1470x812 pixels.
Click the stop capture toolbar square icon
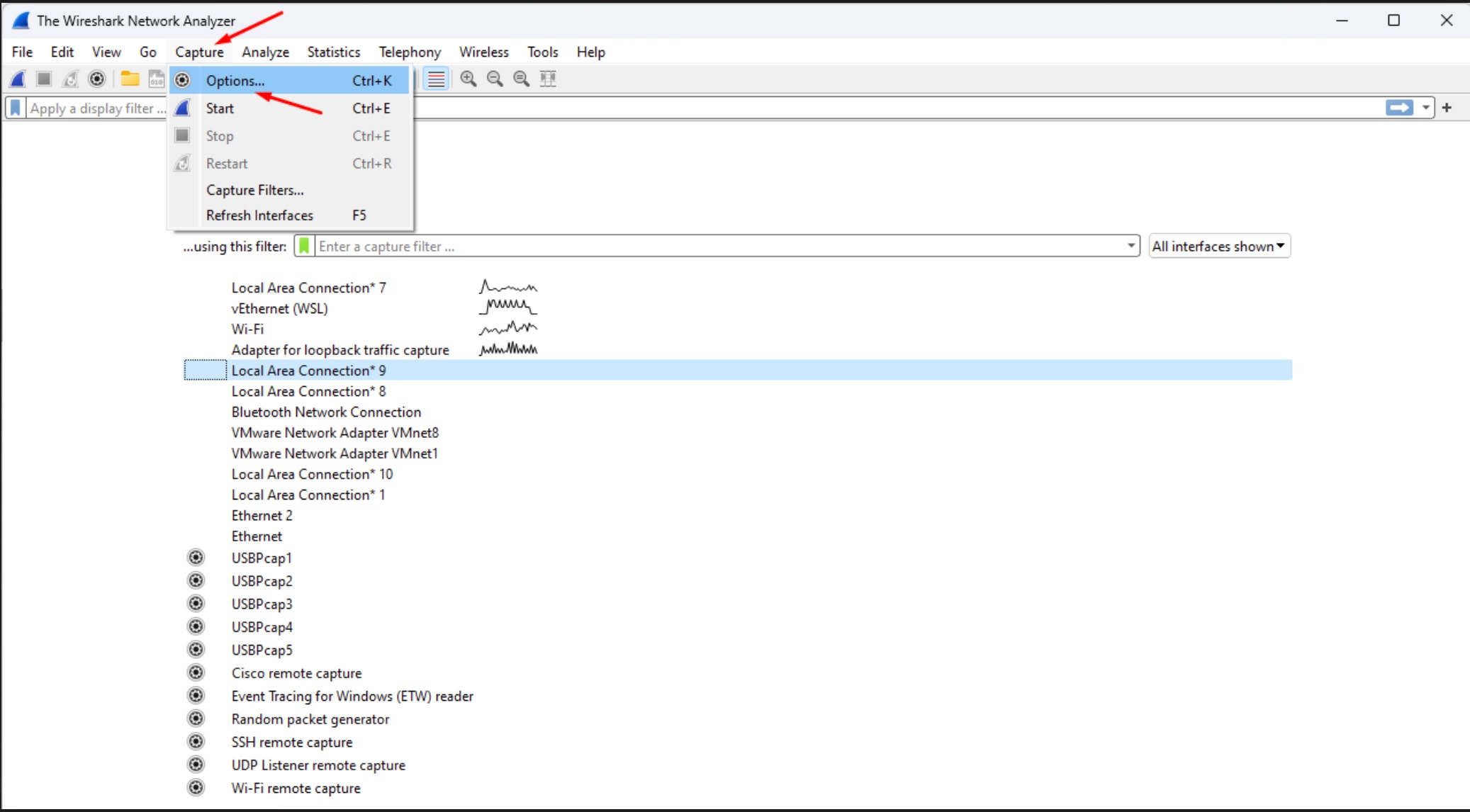tap(44, 79)
